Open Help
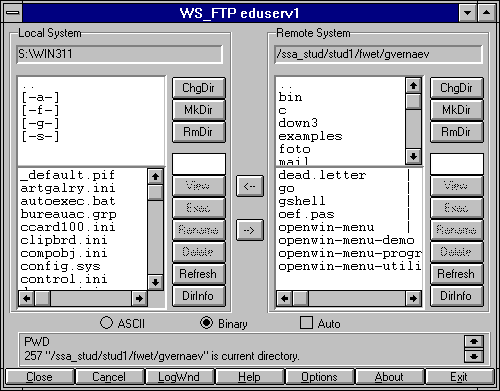Image resolution: width=500 pixels, height=391 pixels. [250, 377]
